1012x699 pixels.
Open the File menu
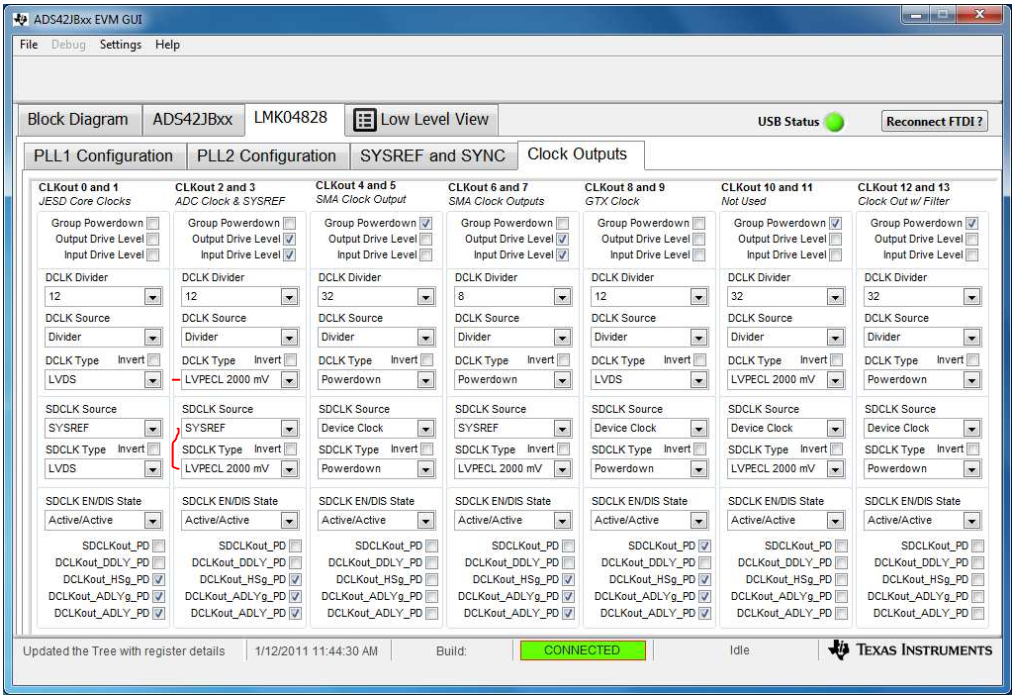(x=28, y=45)
